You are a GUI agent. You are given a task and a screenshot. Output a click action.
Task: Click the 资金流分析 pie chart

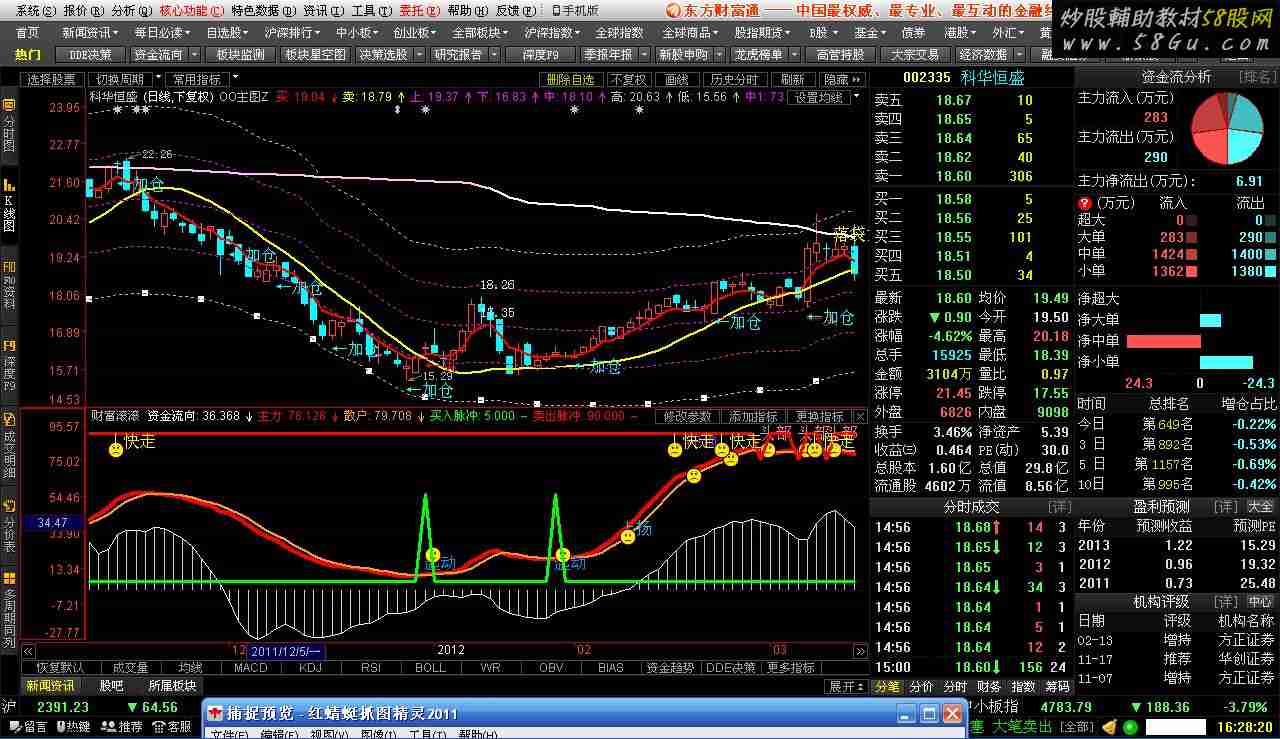pyautogui.click(x=1228, y=129)
